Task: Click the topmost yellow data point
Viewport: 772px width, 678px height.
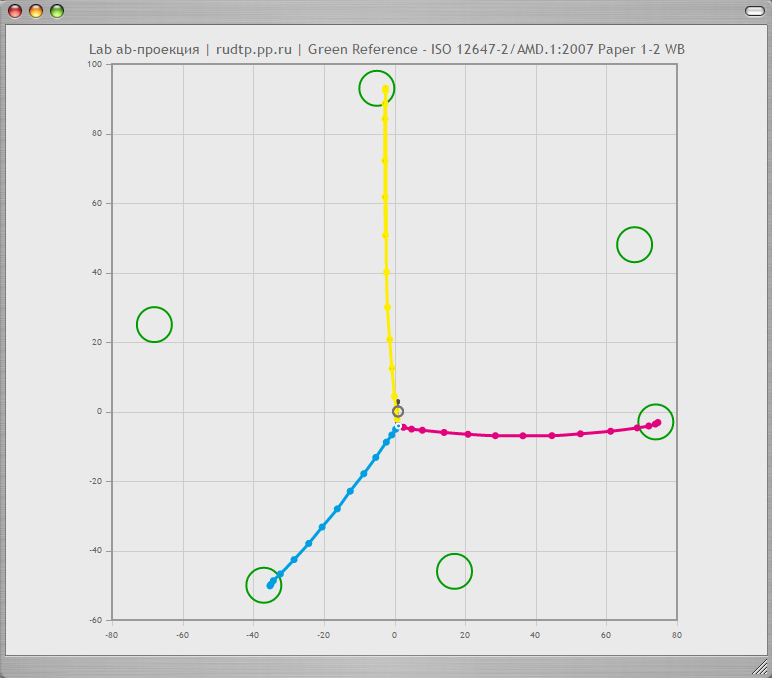Action: 386,89
